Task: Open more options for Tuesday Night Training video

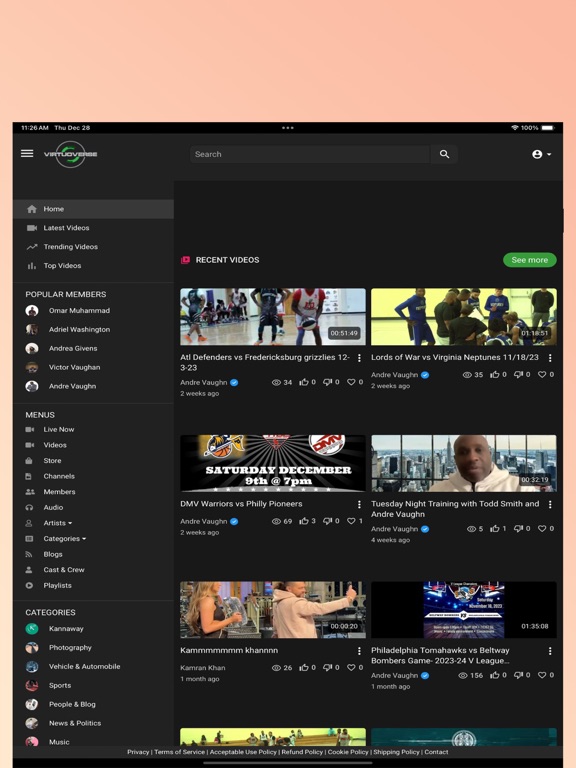Action: tap(550, 504)
